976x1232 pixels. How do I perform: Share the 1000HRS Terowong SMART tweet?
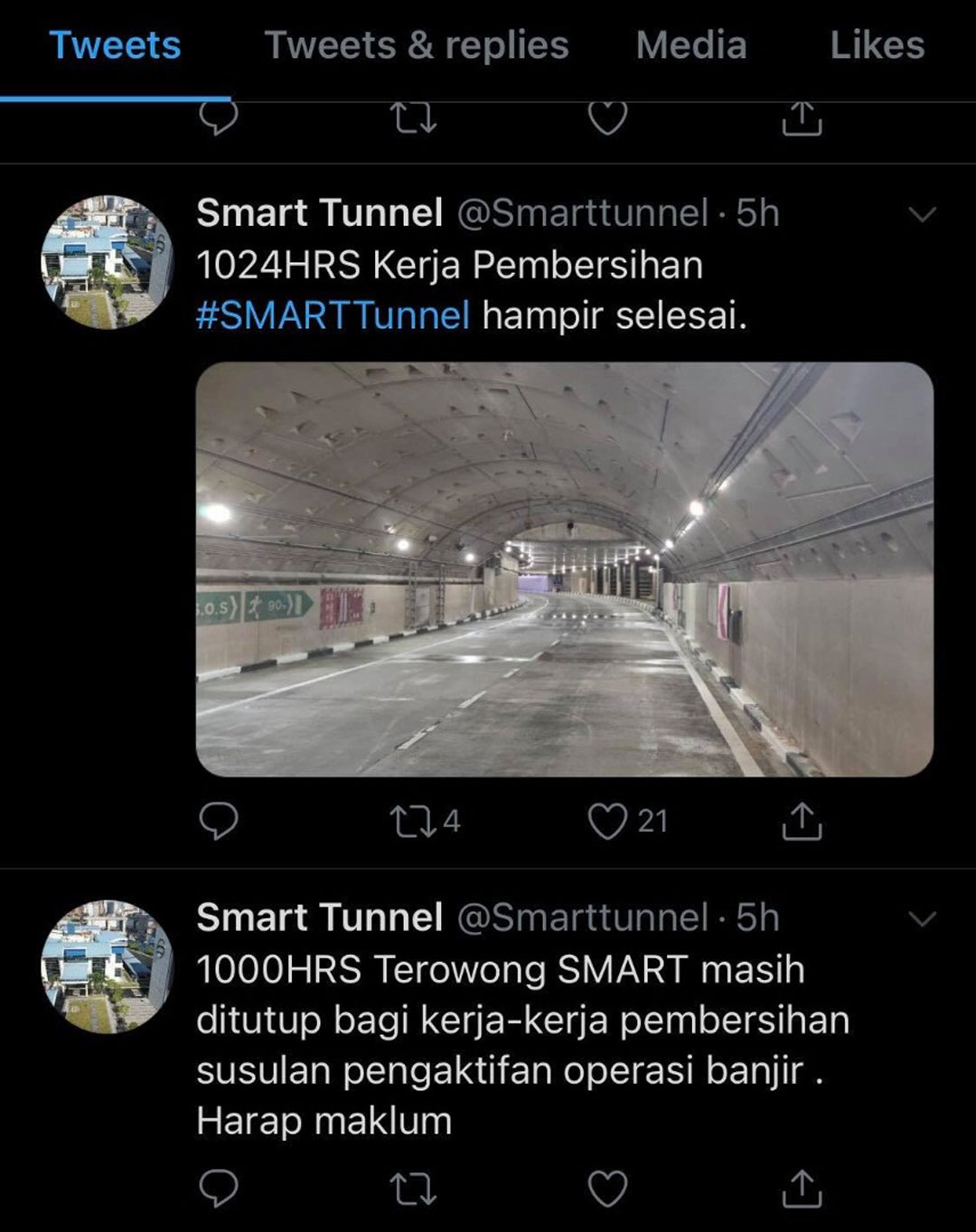(802, 1189)
